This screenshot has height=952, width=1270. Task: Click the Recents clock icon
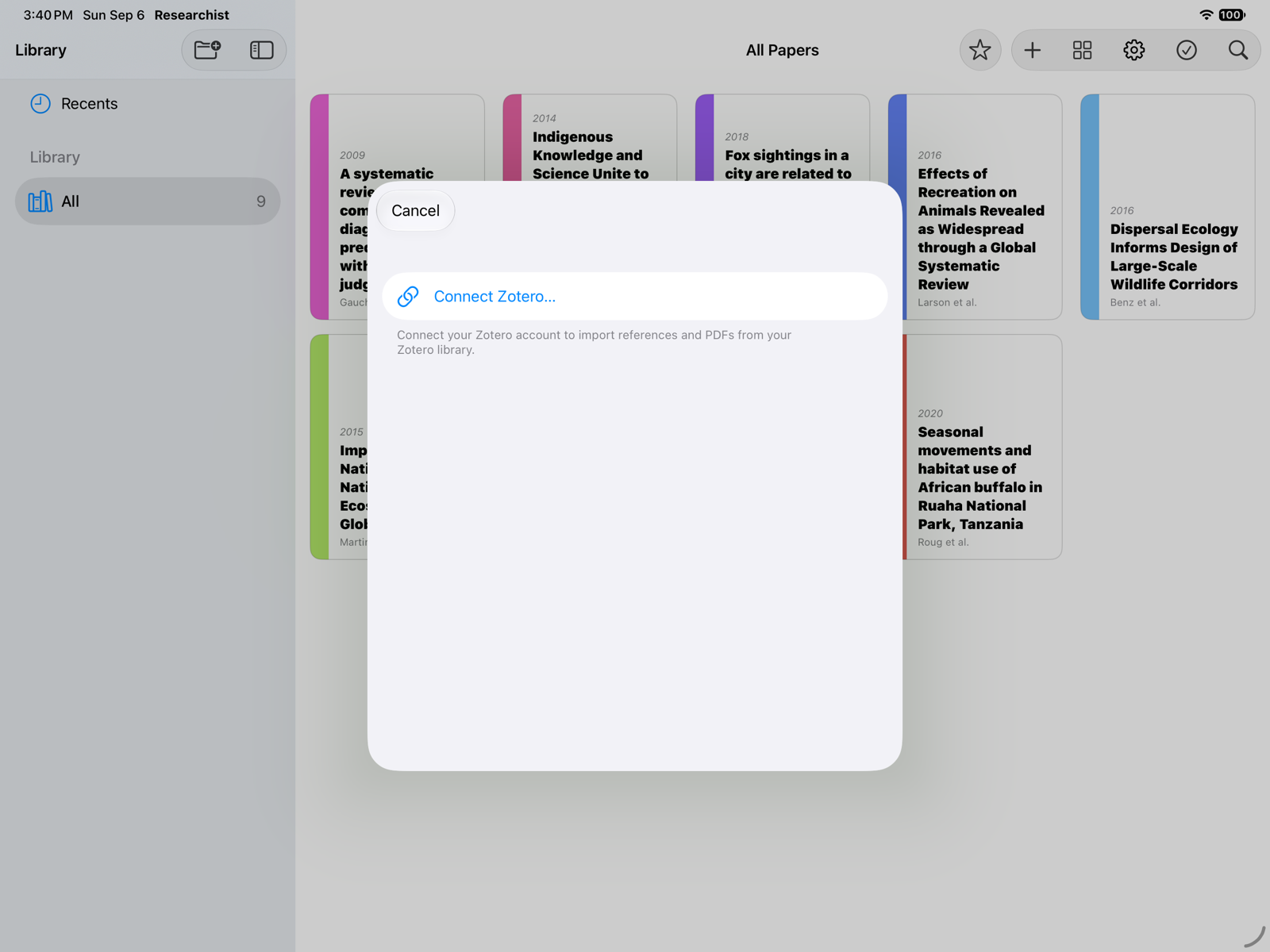(x=40, y=104)
